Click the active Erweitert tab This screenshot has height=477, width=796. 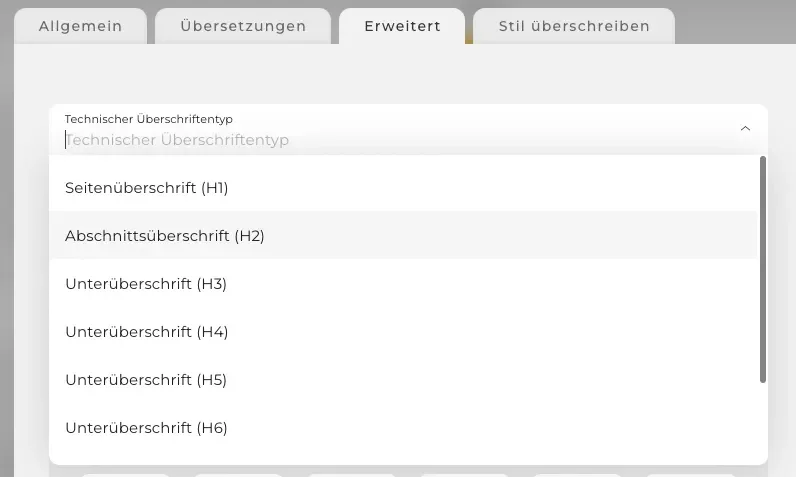402,26
